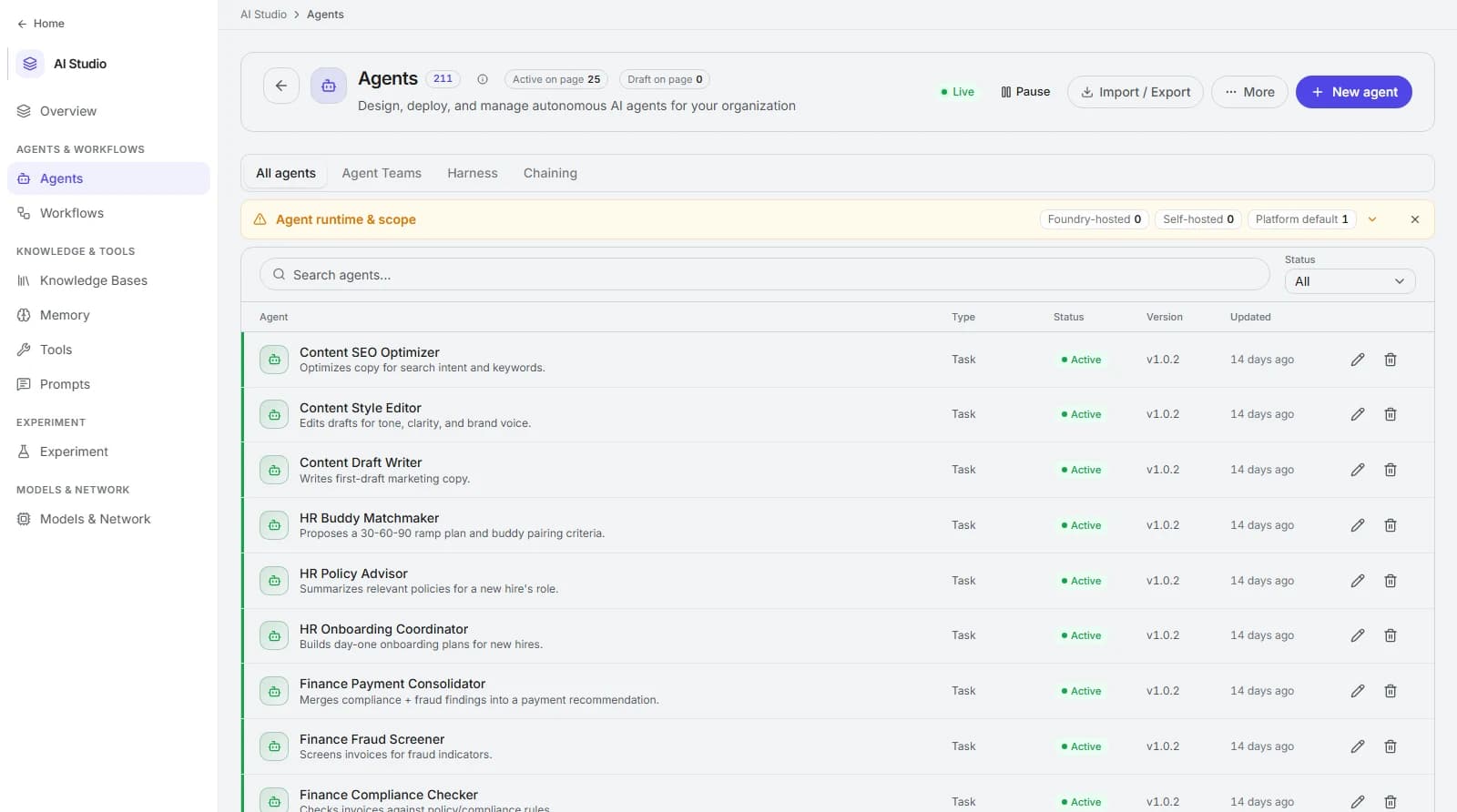Viewport: 1457px width, 812px height.
Task: Edit the HR Policy Advisor agent
Action: [1357, 581]
